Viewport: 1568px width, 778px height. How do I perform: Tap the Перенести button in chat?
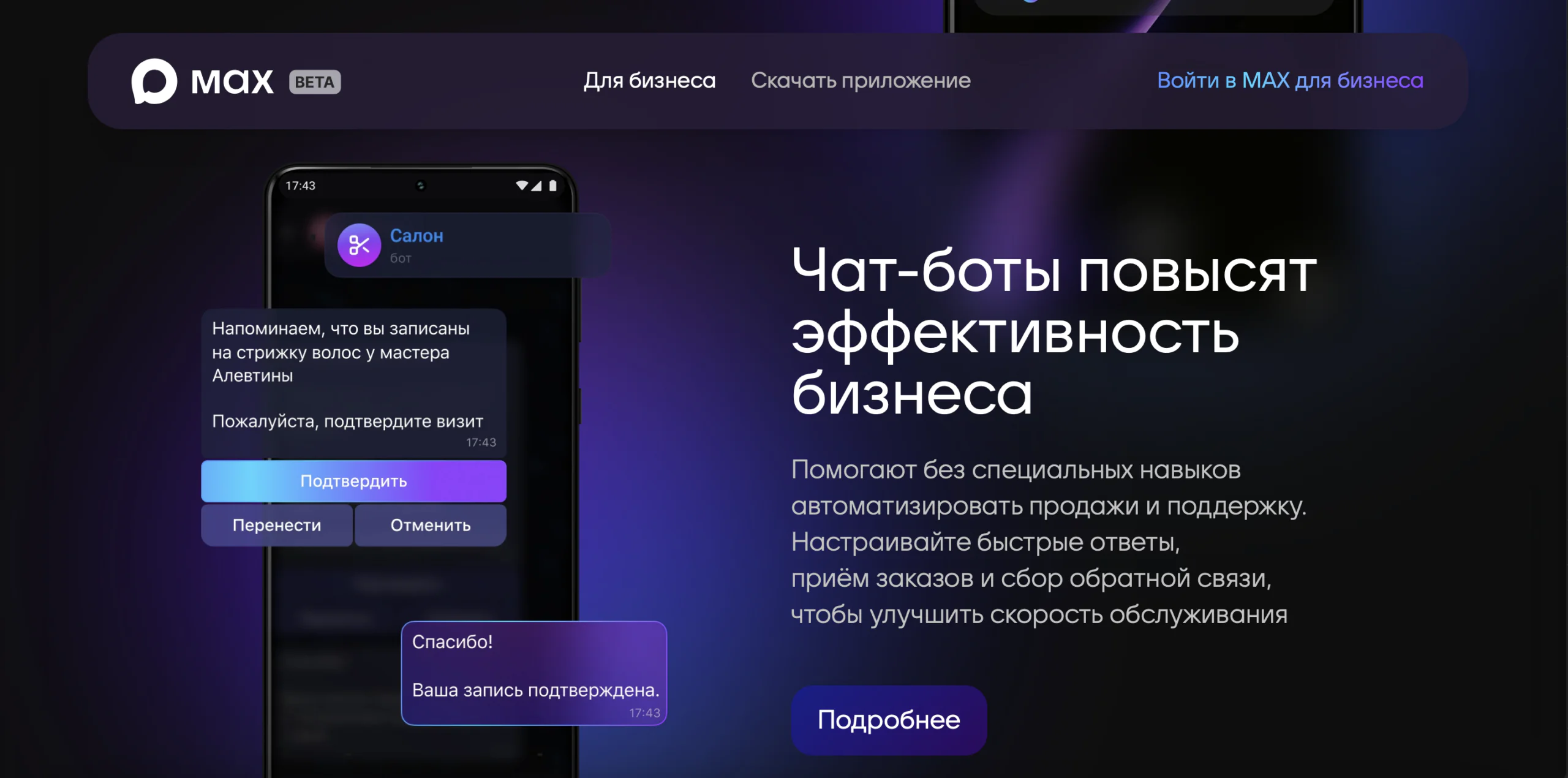(x=277, y=525)
